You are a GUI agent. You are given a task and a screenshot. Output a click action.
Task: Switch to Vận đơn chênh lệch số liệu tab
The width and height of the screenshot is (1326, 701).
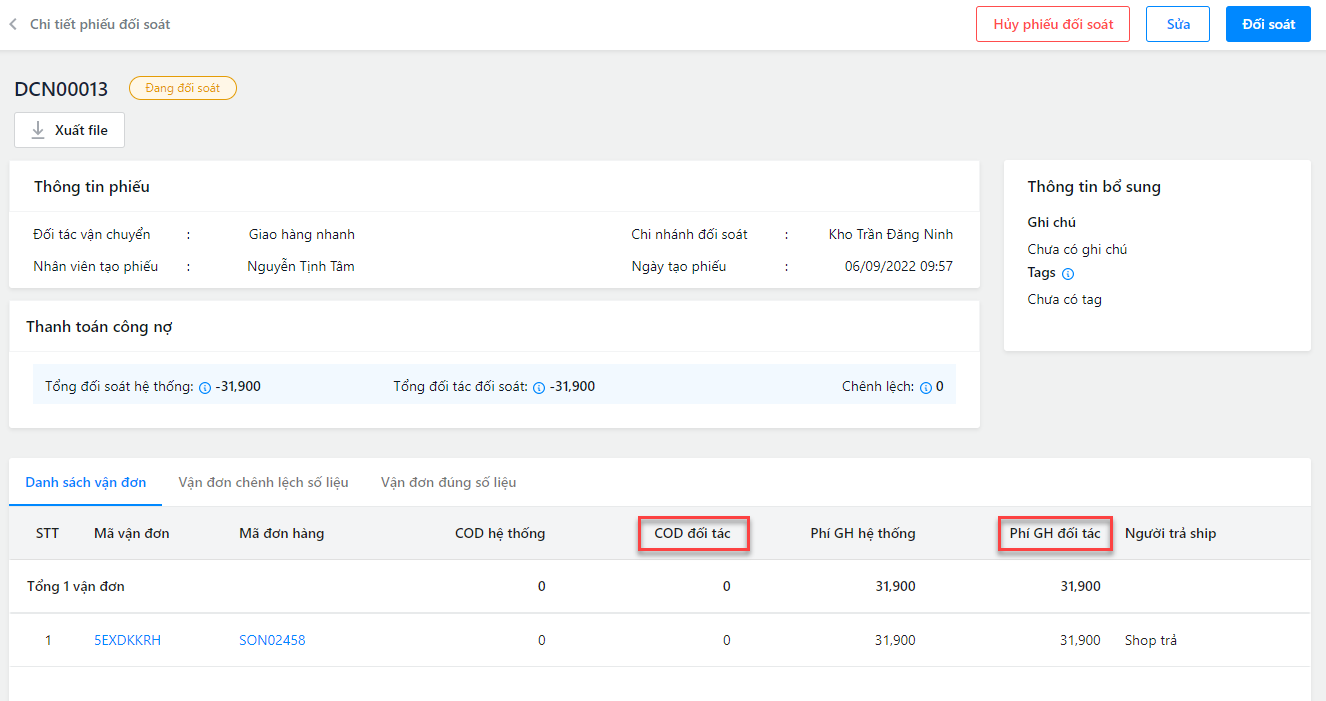pyautogui.click(x=263, y=482)
